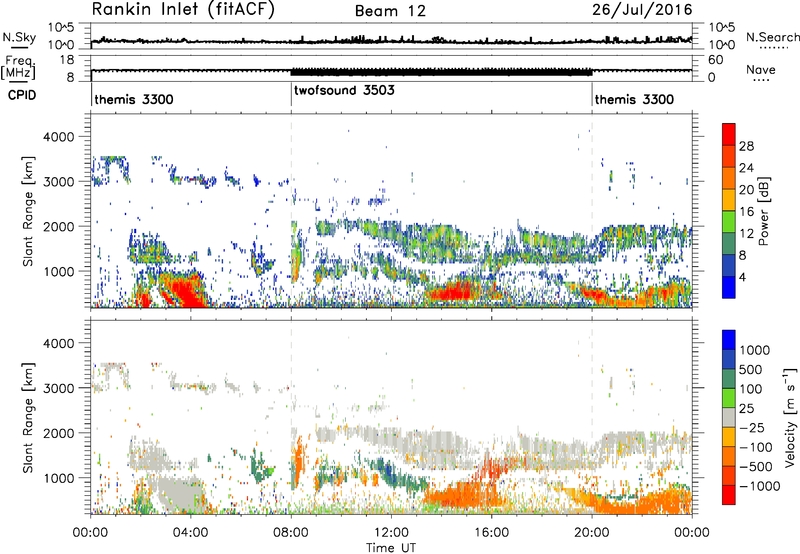Select the 'twofsound 3503' CPID label
This screenshot has width=800, height=554.
344,91
